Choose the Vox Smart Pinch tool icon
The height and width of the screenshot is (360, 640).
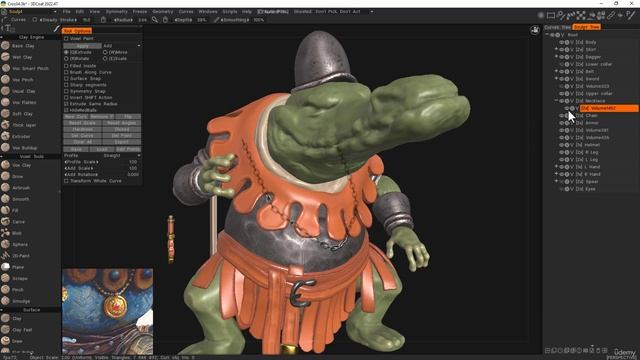coord(5,68)
